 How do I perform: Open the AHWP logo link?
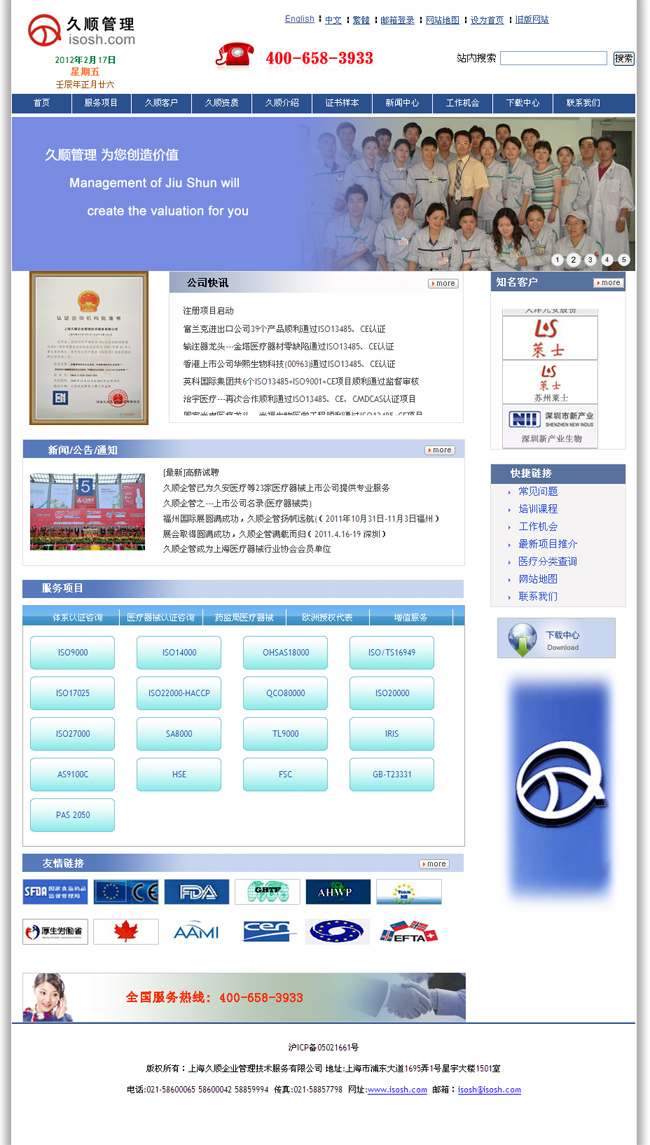point(338,892)
